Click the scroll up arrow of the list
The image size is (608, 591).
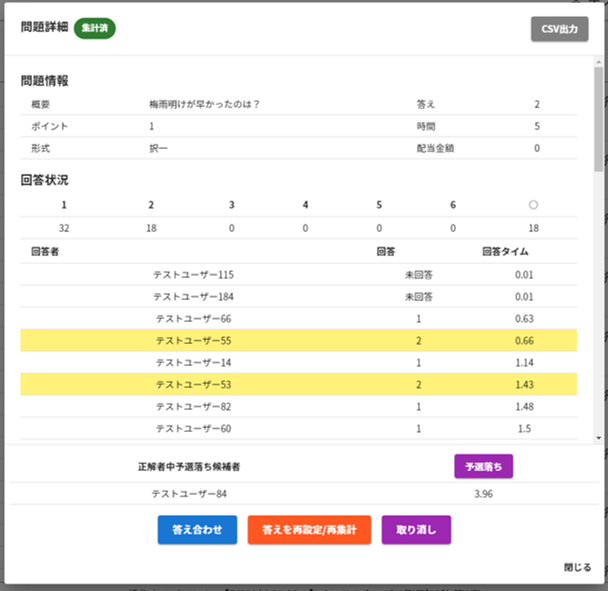[599, 62]
